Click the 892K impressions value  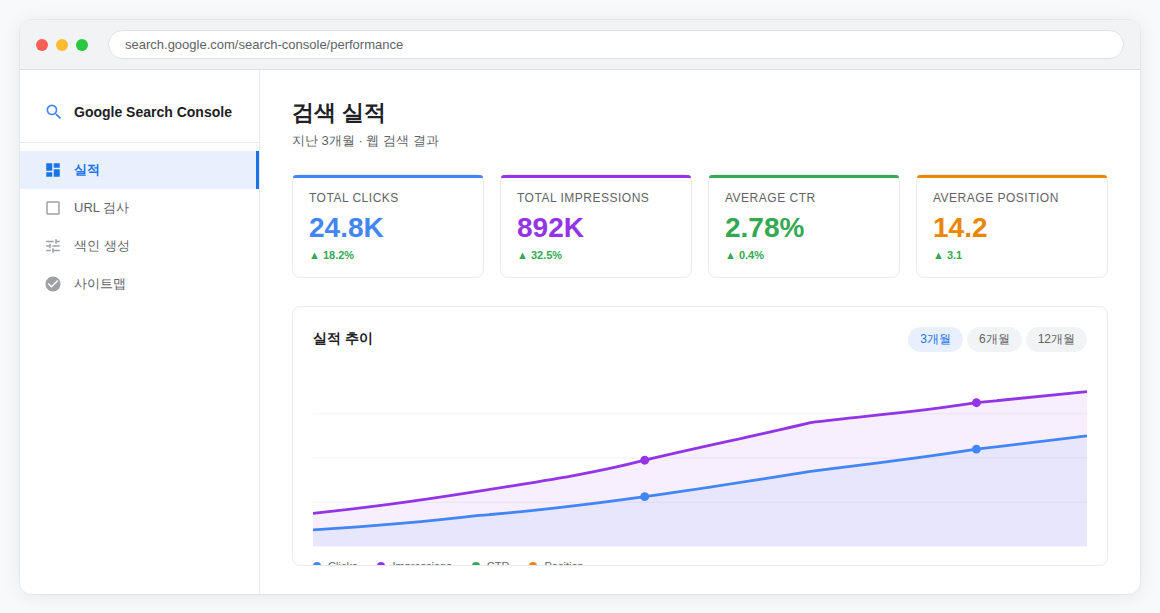(550, 228)
